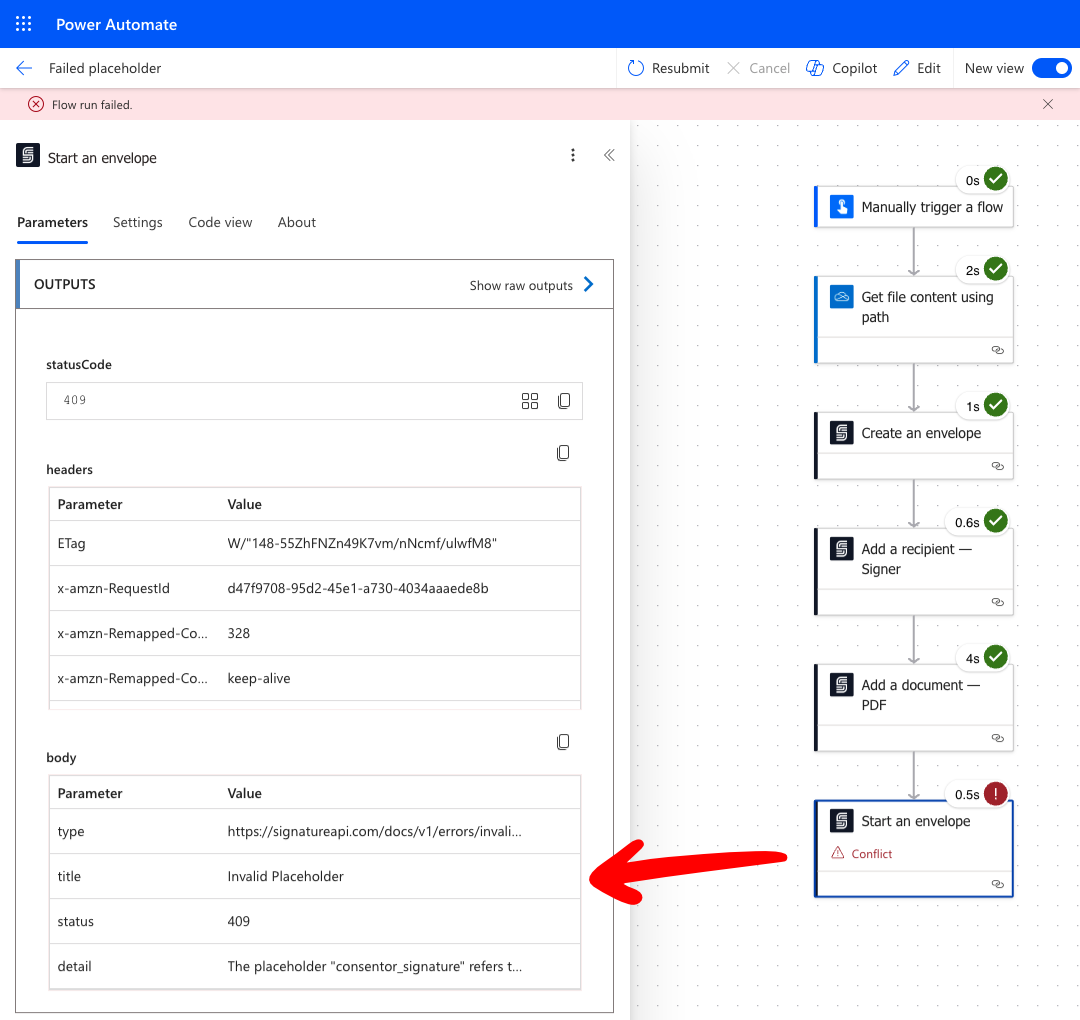Select the Create an envelope action

915,433
